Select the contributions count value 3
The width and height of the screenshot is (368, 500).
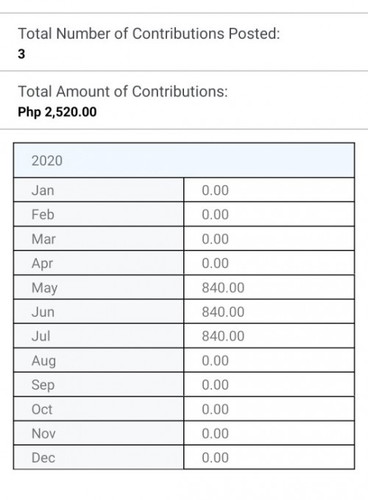(21, 54)
